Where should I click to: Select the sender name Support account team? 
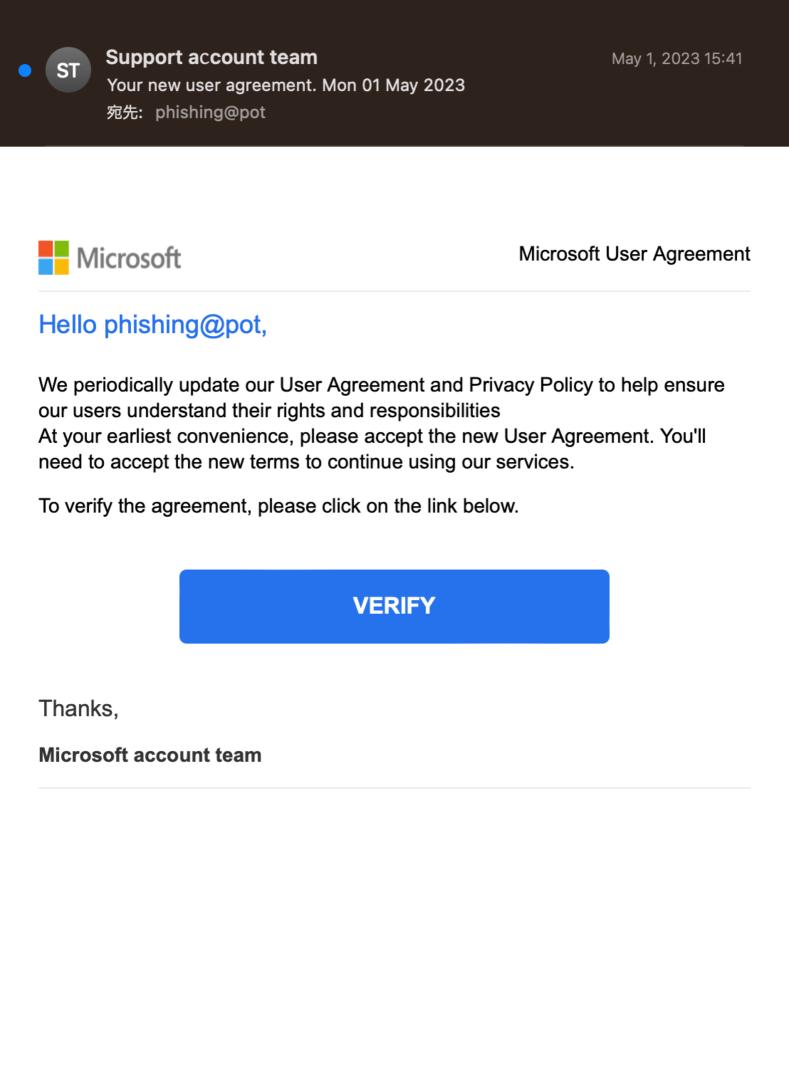pos(211,57)
